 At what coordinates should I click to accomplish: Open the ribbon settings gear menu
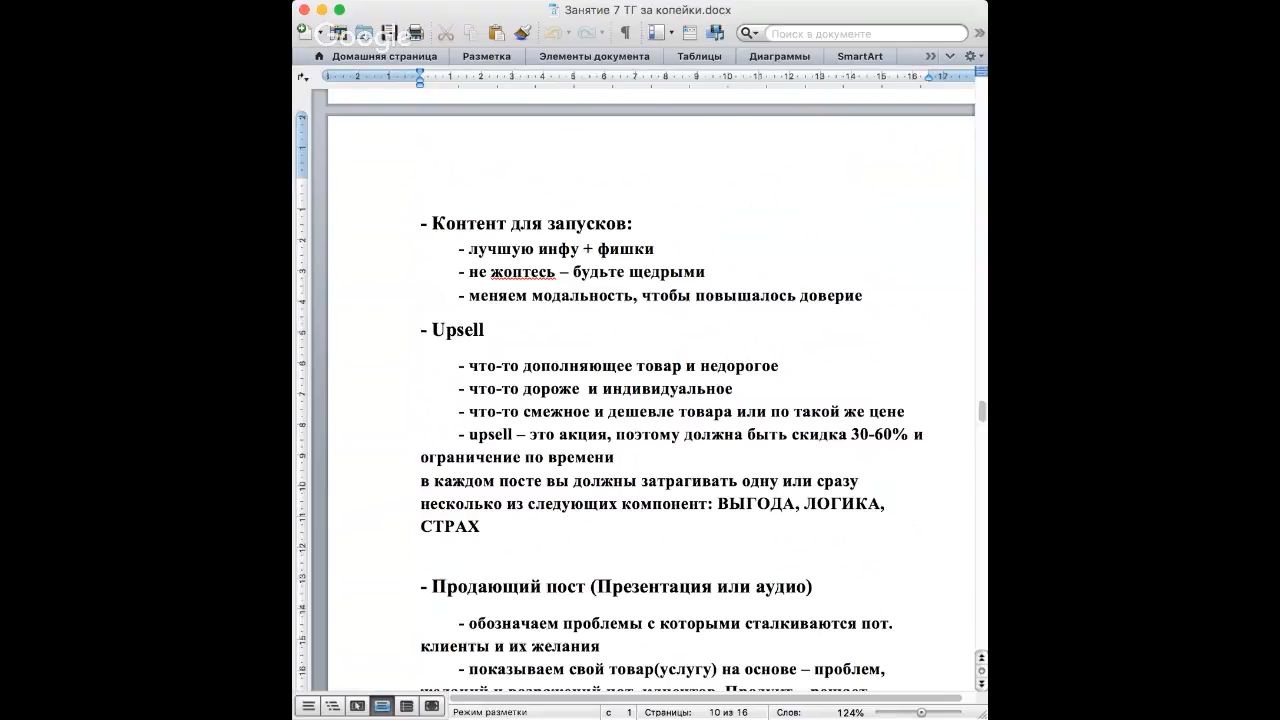point(972,56)
